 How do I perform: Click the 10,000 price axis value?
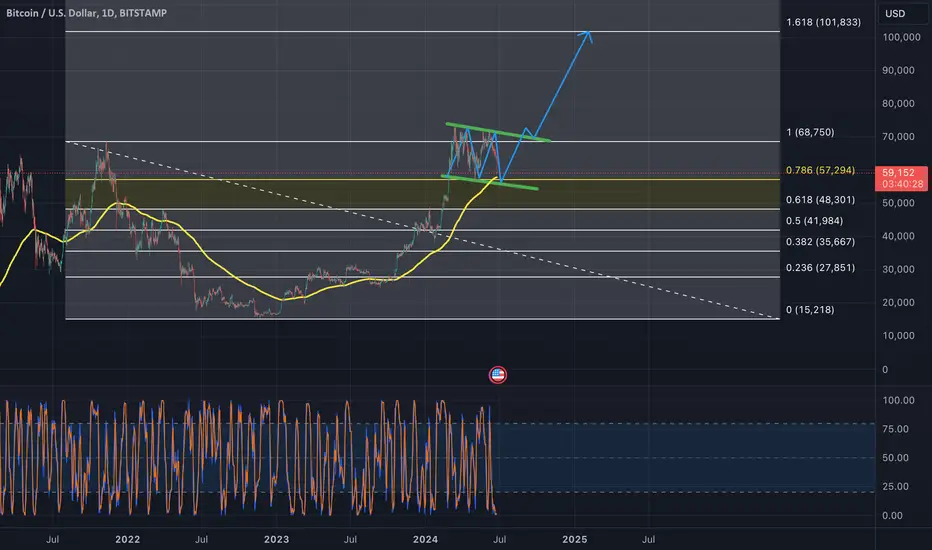898,335
